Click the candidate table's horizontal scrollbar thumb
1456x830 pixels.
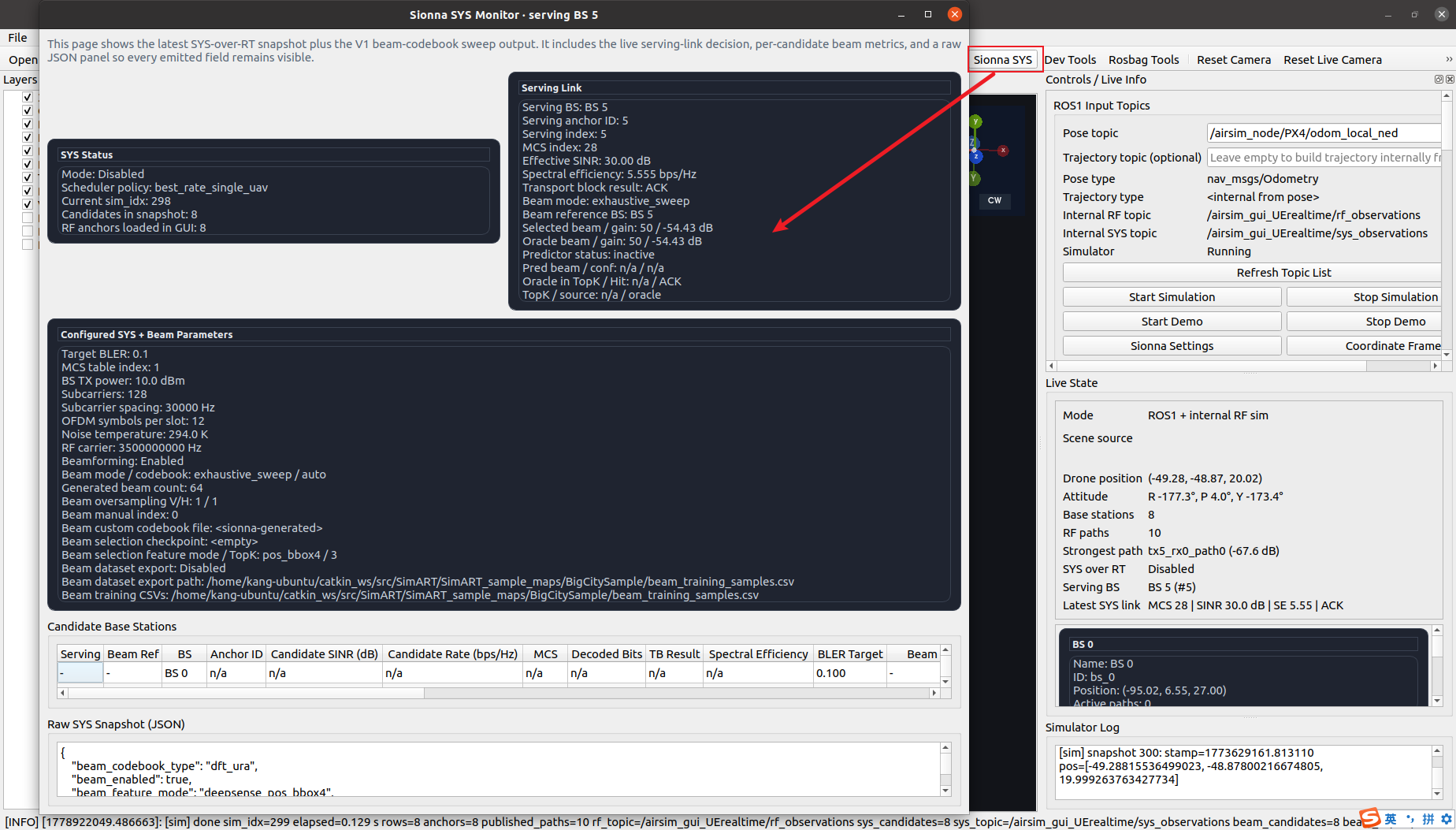[247, 694]
